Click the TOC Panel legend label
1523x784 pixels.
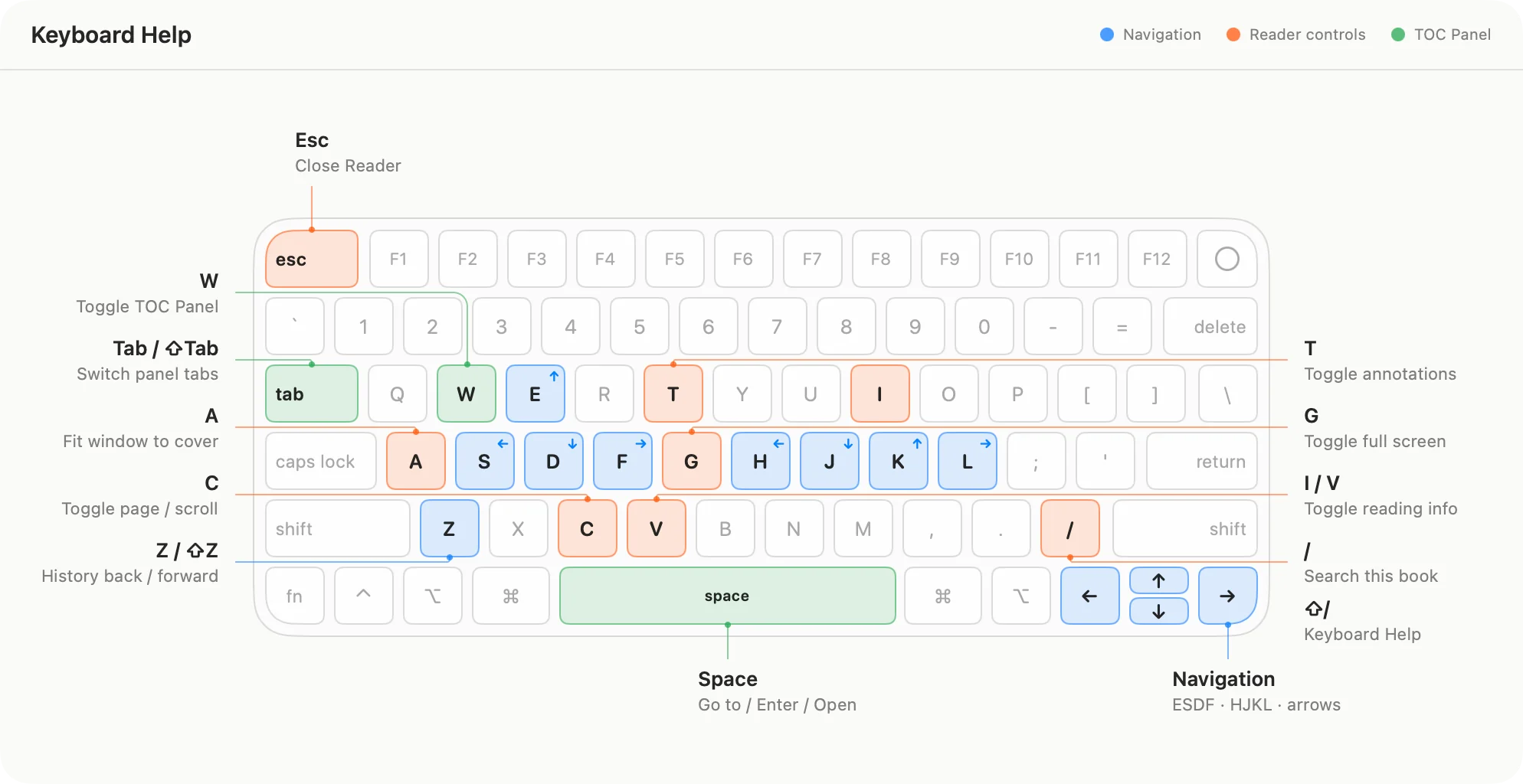point(1453,34)
